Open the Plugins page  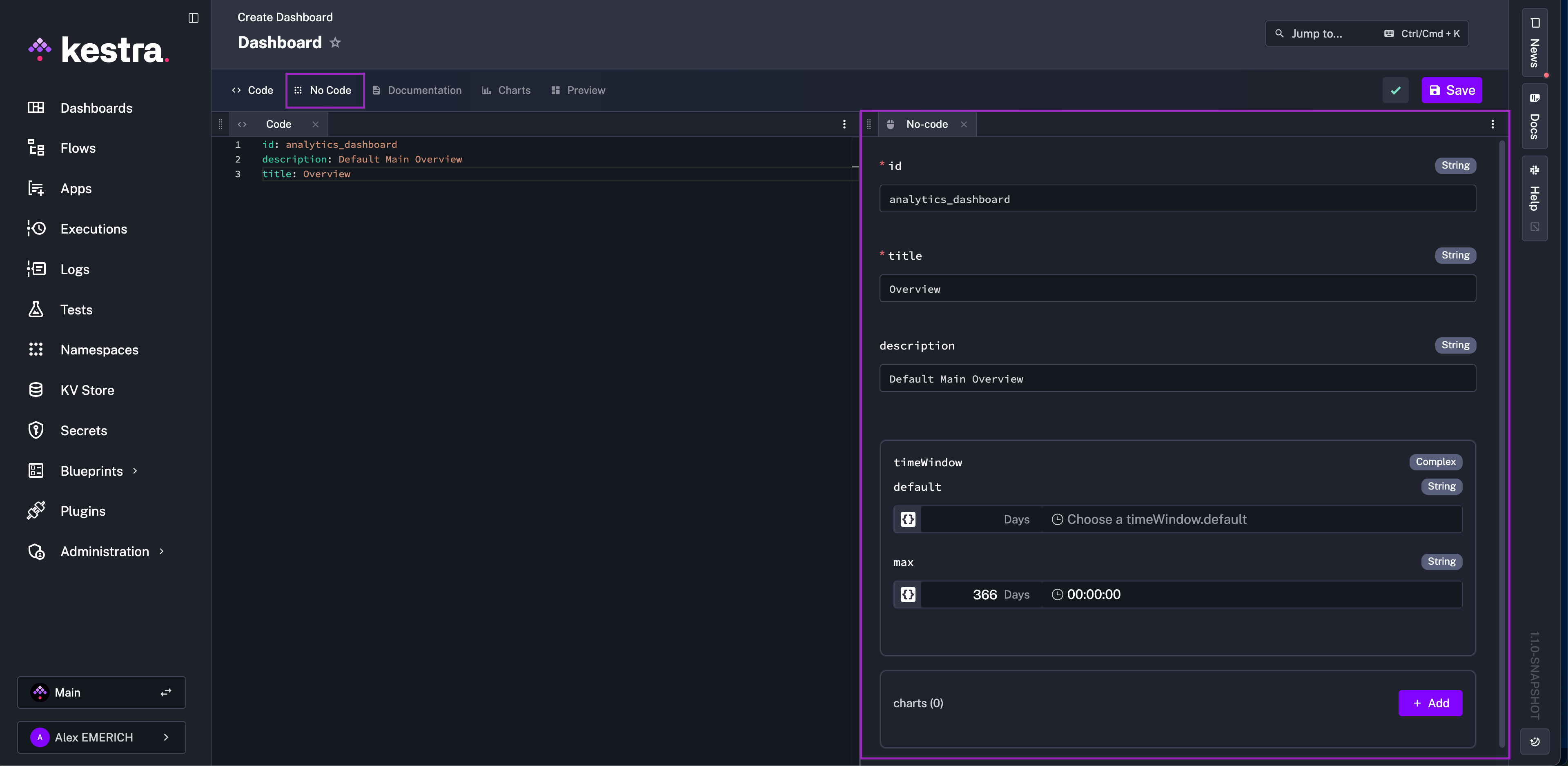coord(83,511)
